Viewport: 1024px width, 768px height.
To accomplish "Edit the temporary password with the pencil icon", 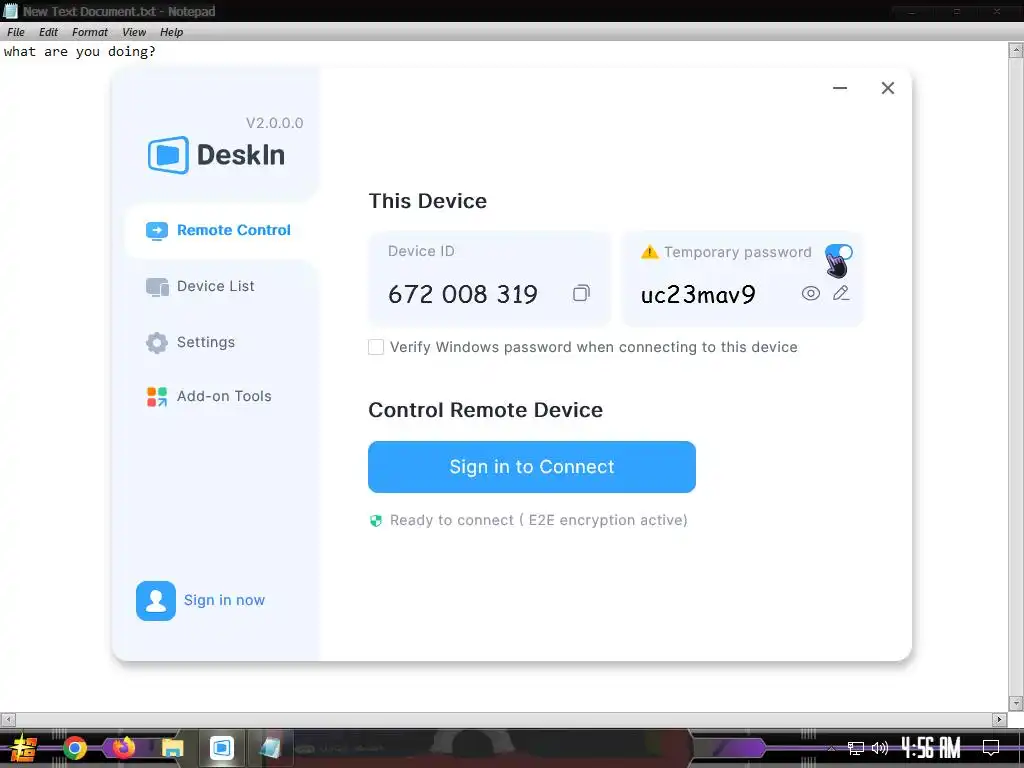I will point(841,293).
